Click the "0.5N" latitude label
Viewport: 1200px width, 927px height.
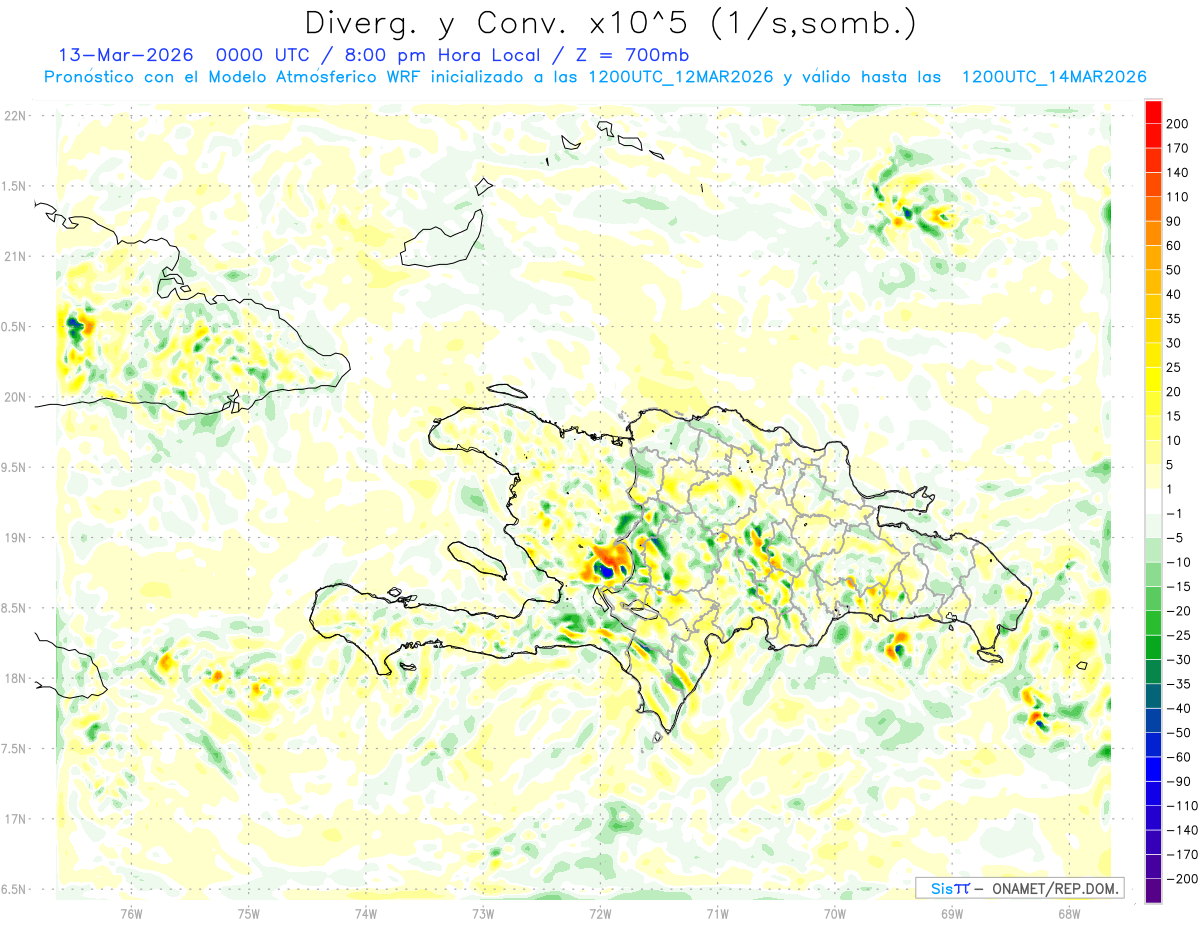click(15, 326)
